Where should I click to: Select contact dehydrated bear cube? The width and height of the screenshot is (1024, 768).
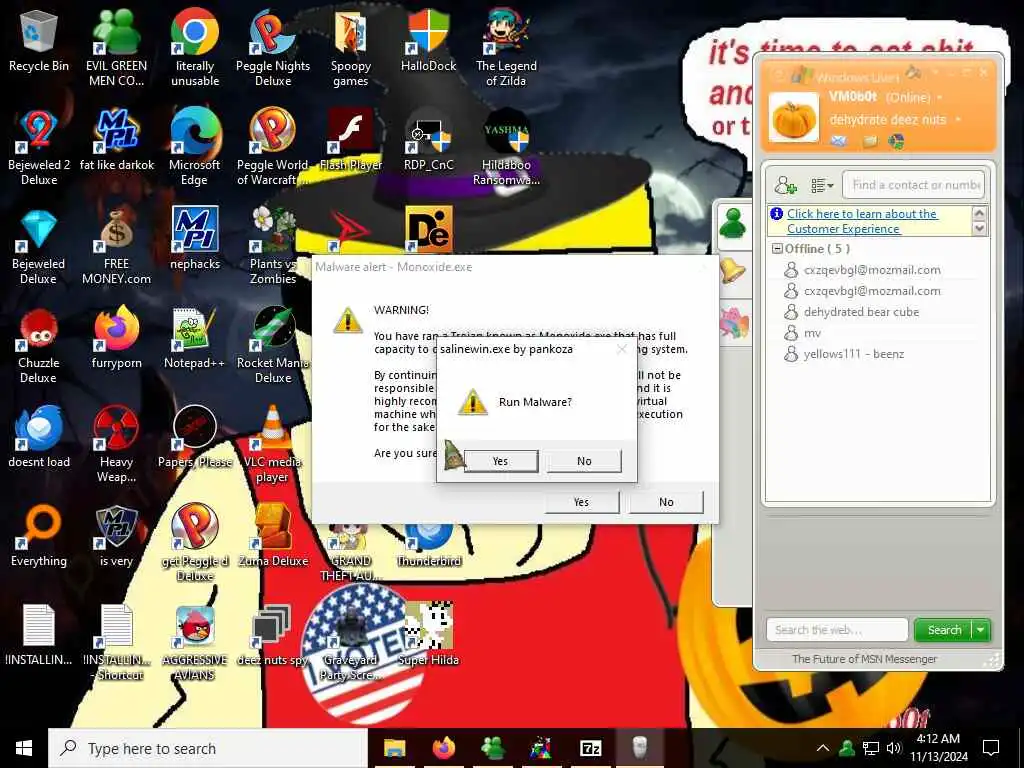pyautogui.click(x=861, y=312)
